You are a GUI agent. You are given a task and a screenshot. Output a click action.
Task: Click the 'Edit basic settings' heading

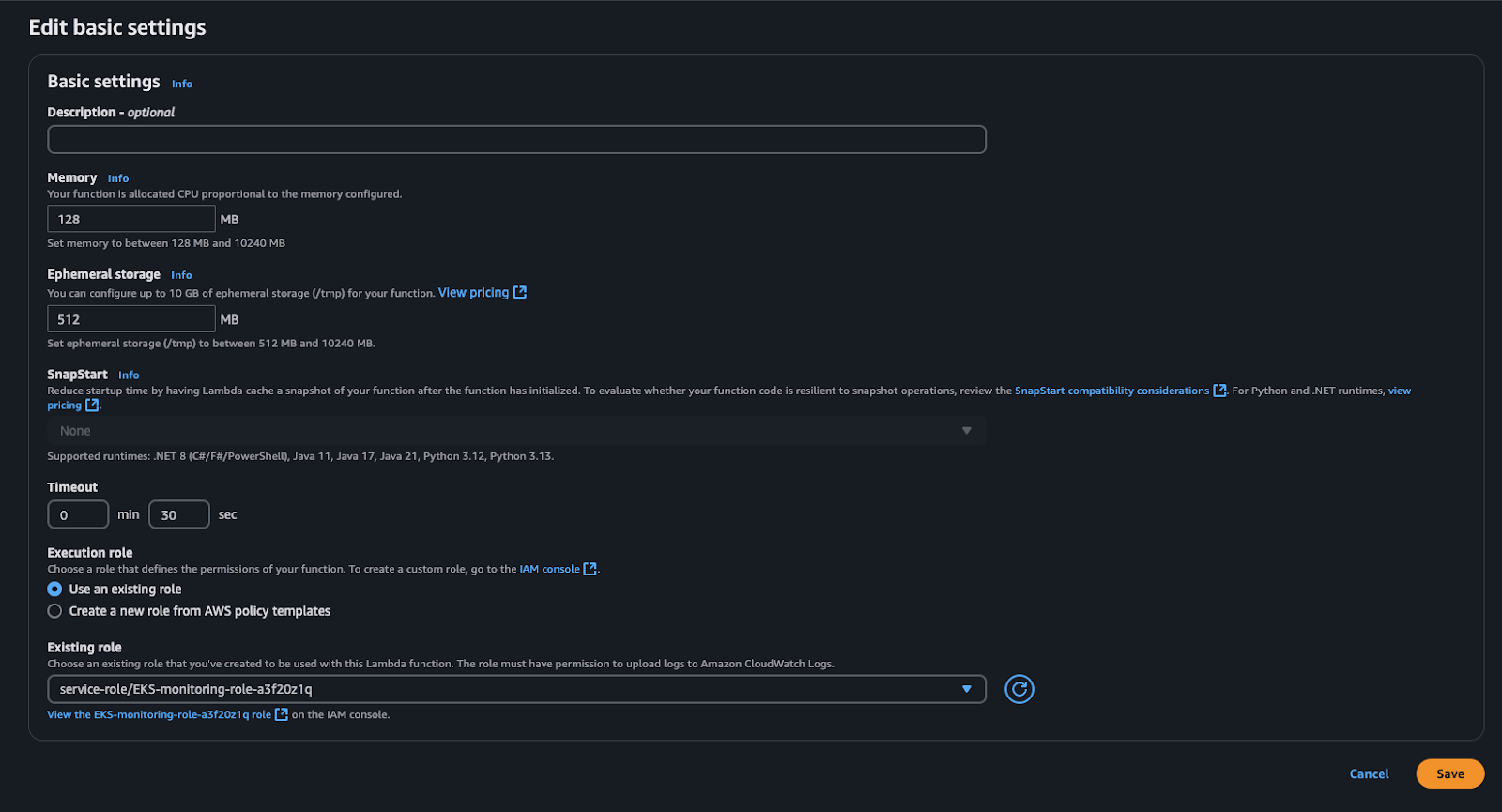(x=117, y=27)
